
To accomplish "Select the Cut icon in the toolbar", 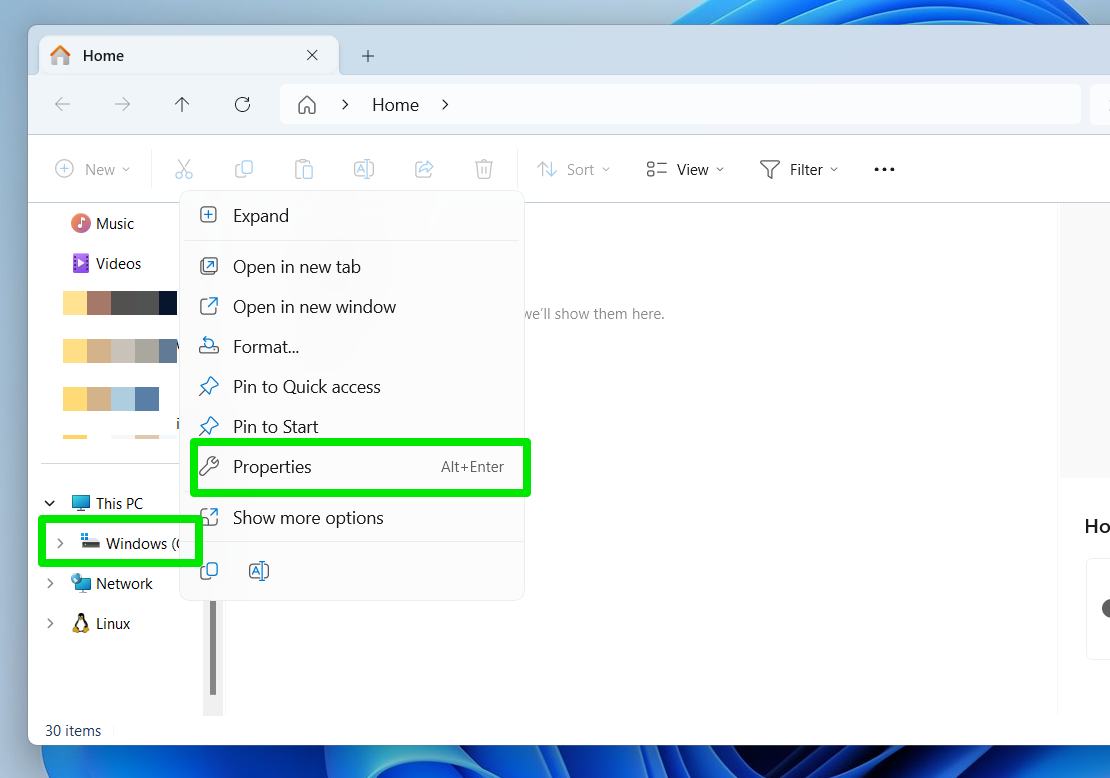I will pos(184,169).
